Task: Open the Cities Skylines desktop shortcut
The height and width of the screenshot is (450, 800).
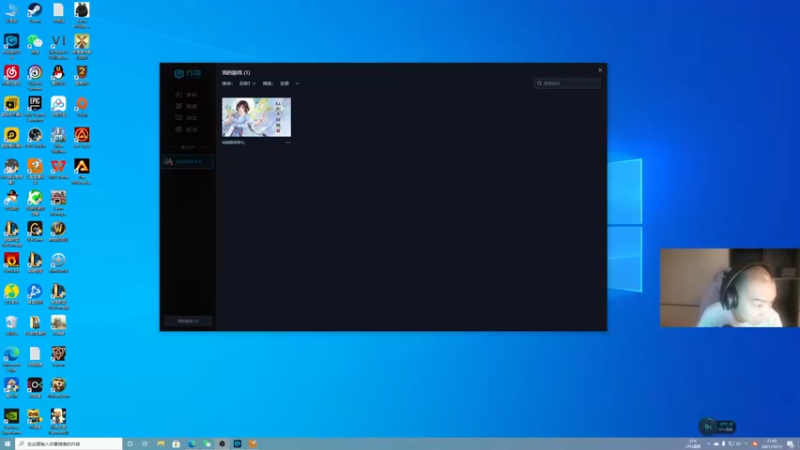Action: pyautogui.click(x=58, y=140)
